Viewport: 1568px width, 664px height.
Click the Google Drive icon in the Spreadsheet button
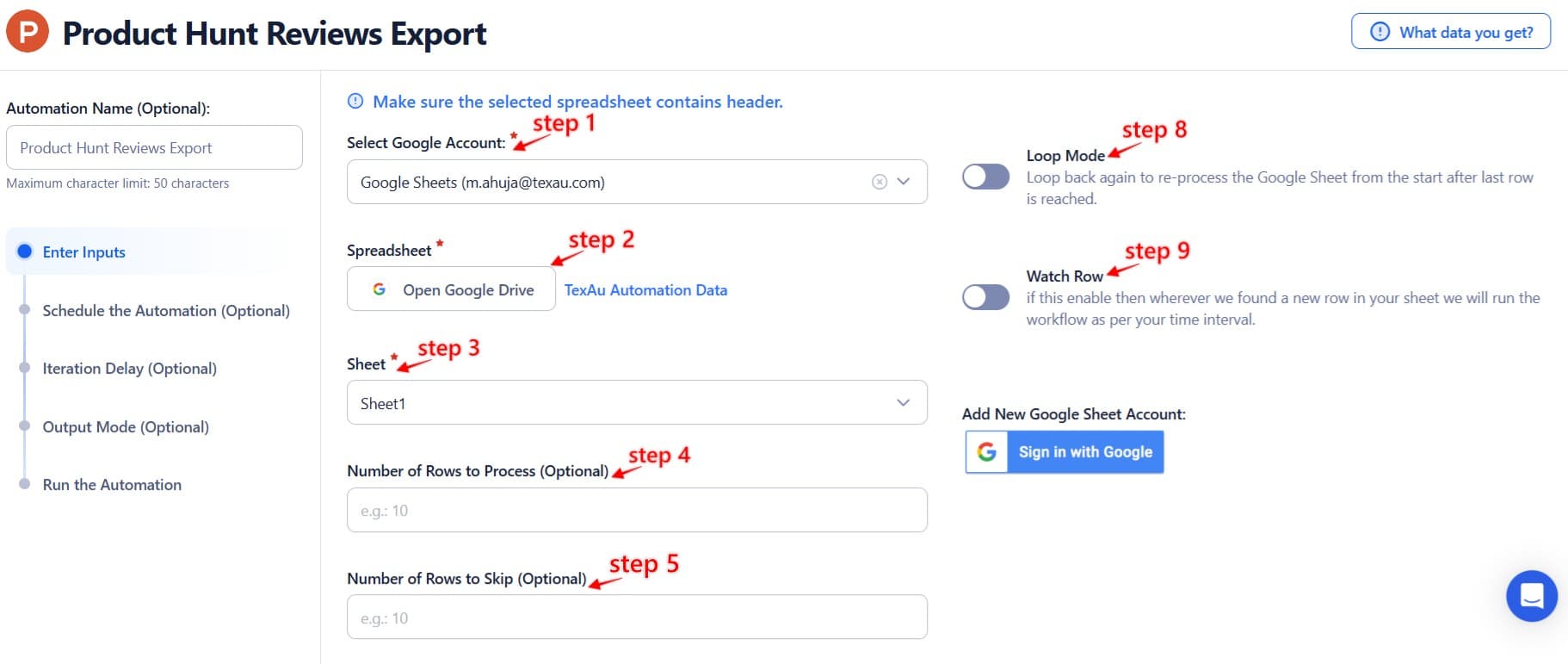[x=380, y=289]
